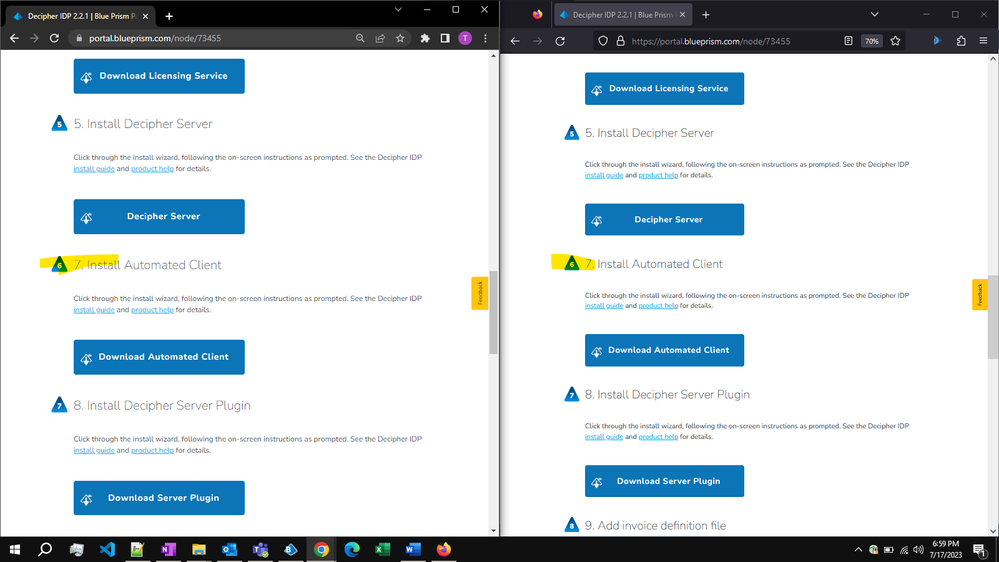
Task: Show hidden system tray icons chevron
Action: coord(858,549)
